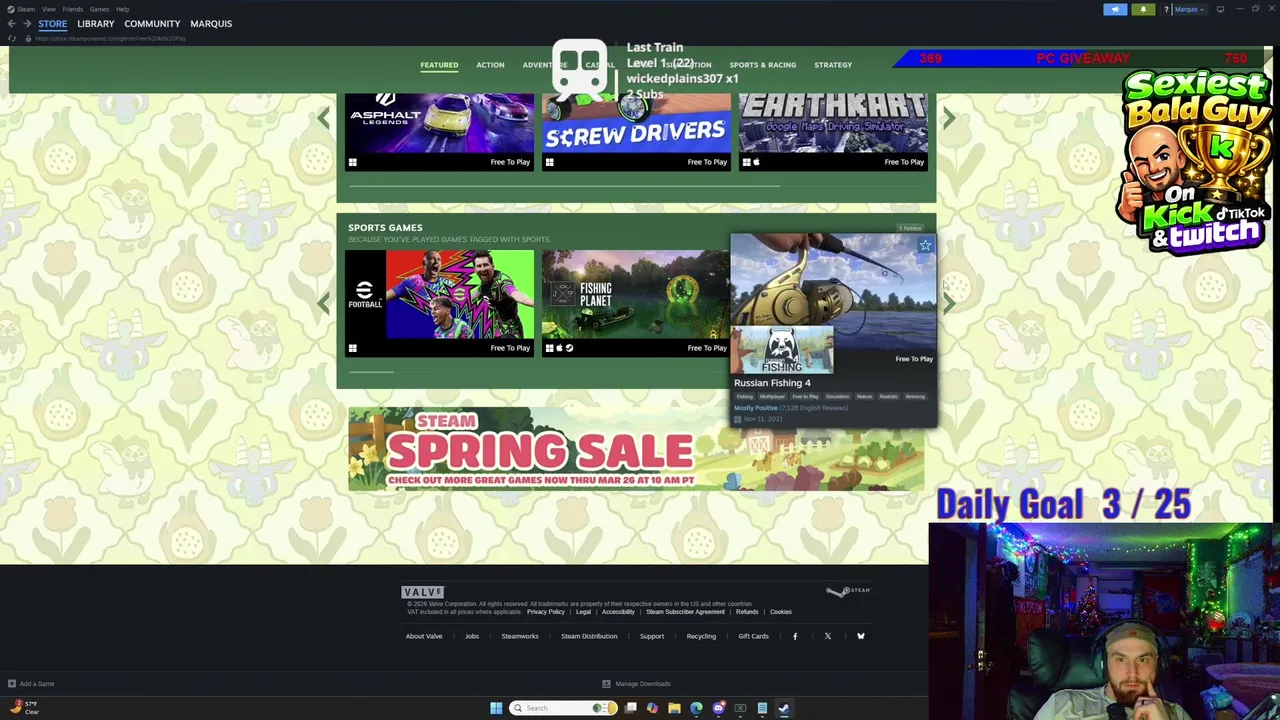Screen dimensions: 1280x720
Task: Open the Windows Start menu
Action: [496, 708]
